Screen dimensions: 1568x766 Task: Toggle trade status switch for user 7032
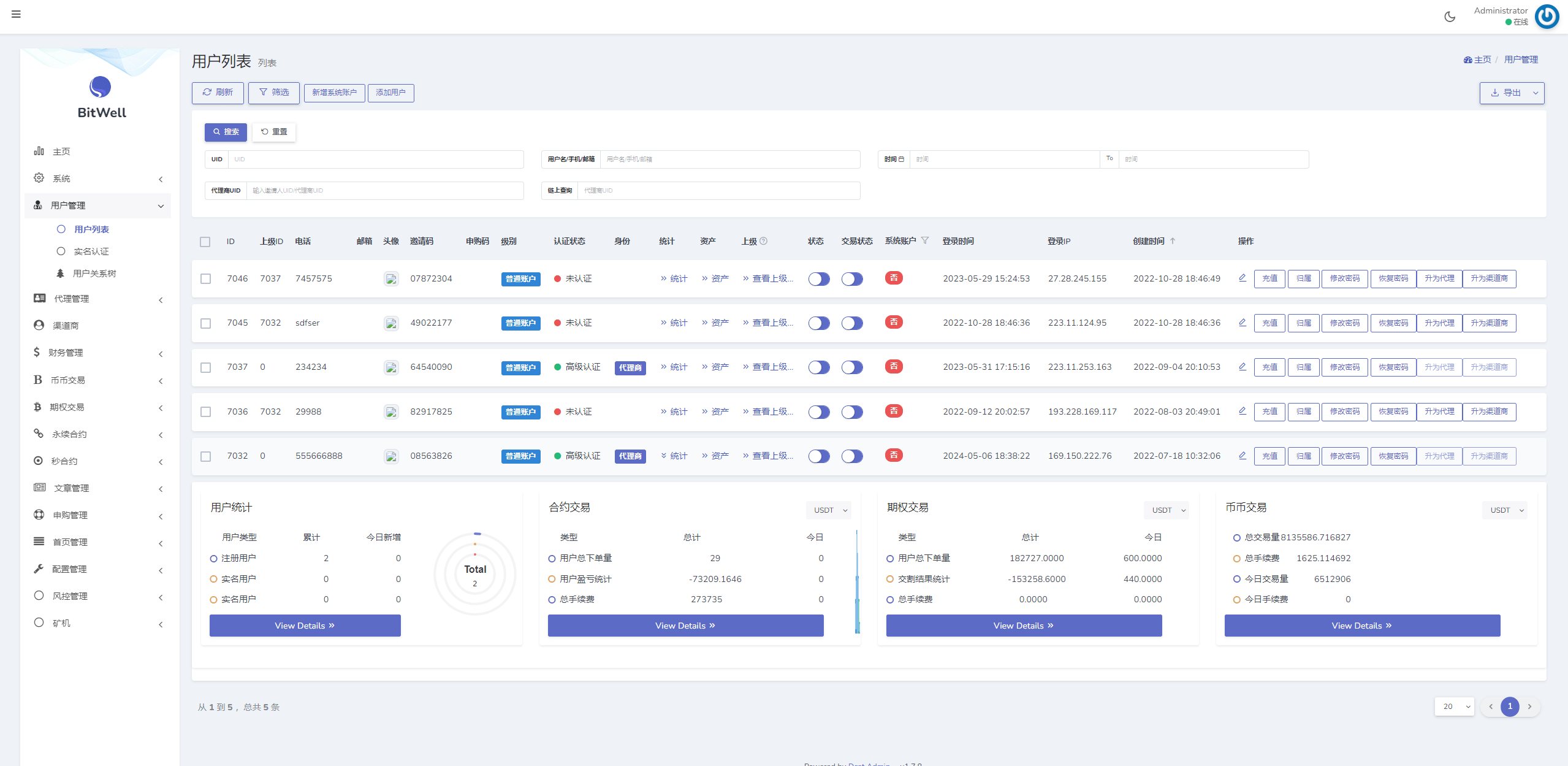pyautogui.click(x=852, y=456)
